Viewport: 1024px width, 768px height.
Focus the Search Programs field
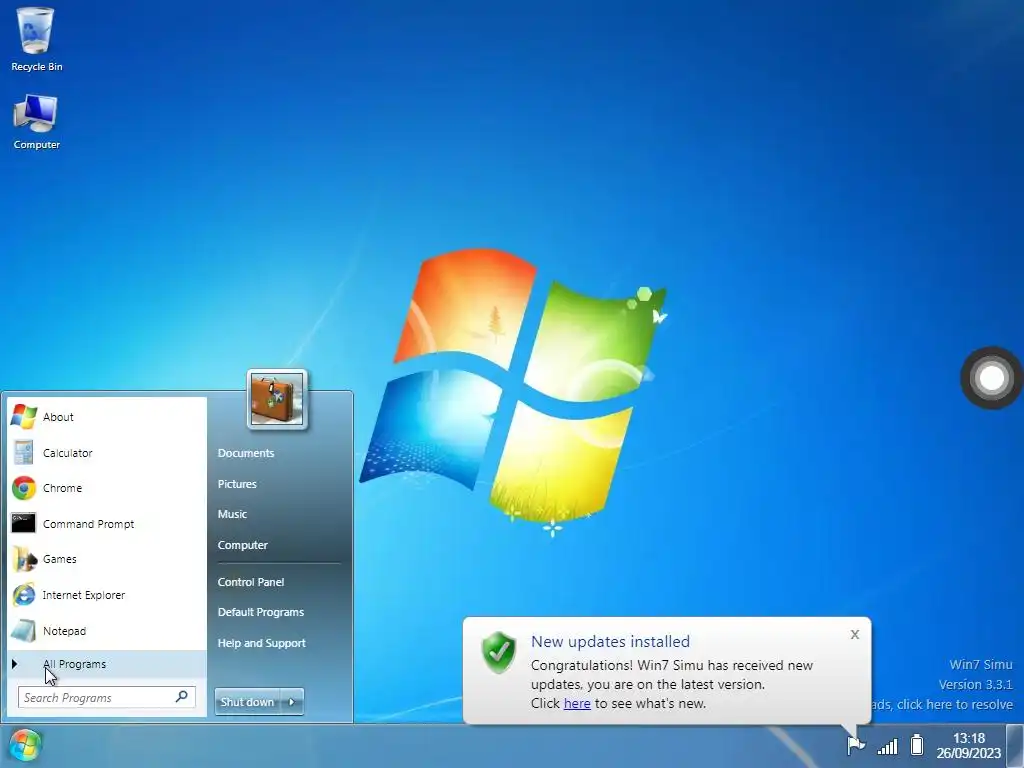(x=106, y=697)
